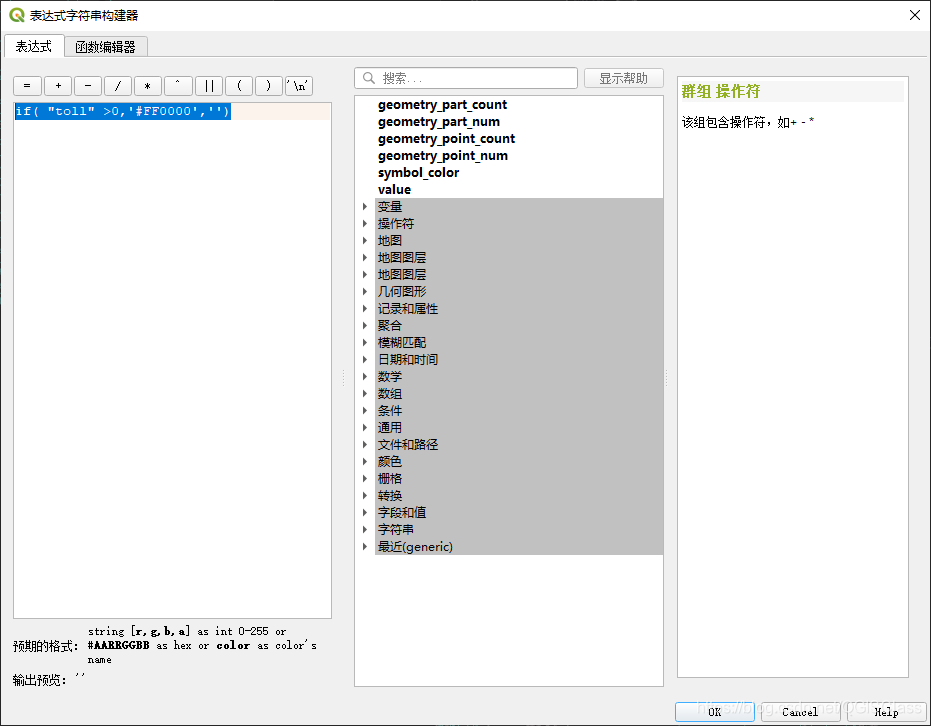Select geometry_part_count in the function list

point(442,105)
